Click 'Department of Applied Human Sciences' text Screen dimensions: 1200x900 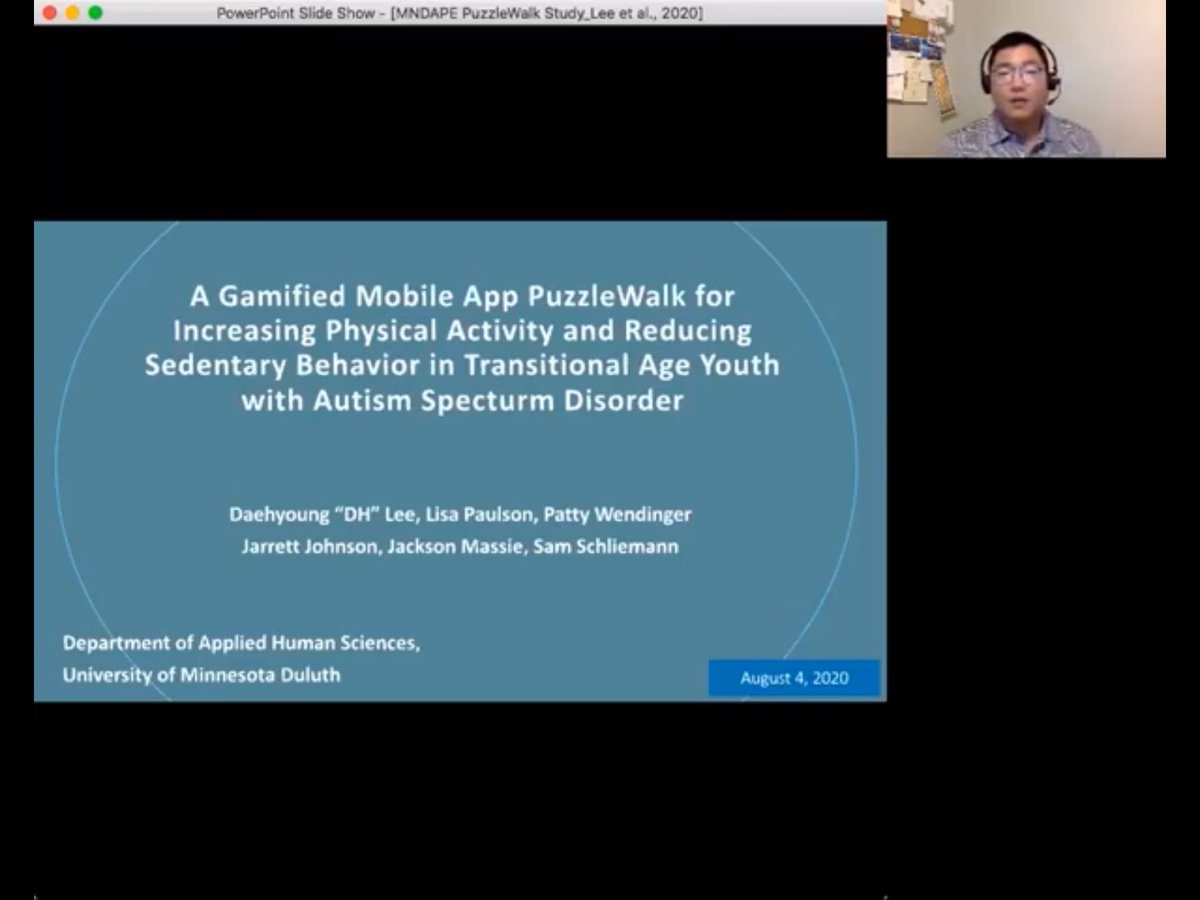(x=241, y=643)
